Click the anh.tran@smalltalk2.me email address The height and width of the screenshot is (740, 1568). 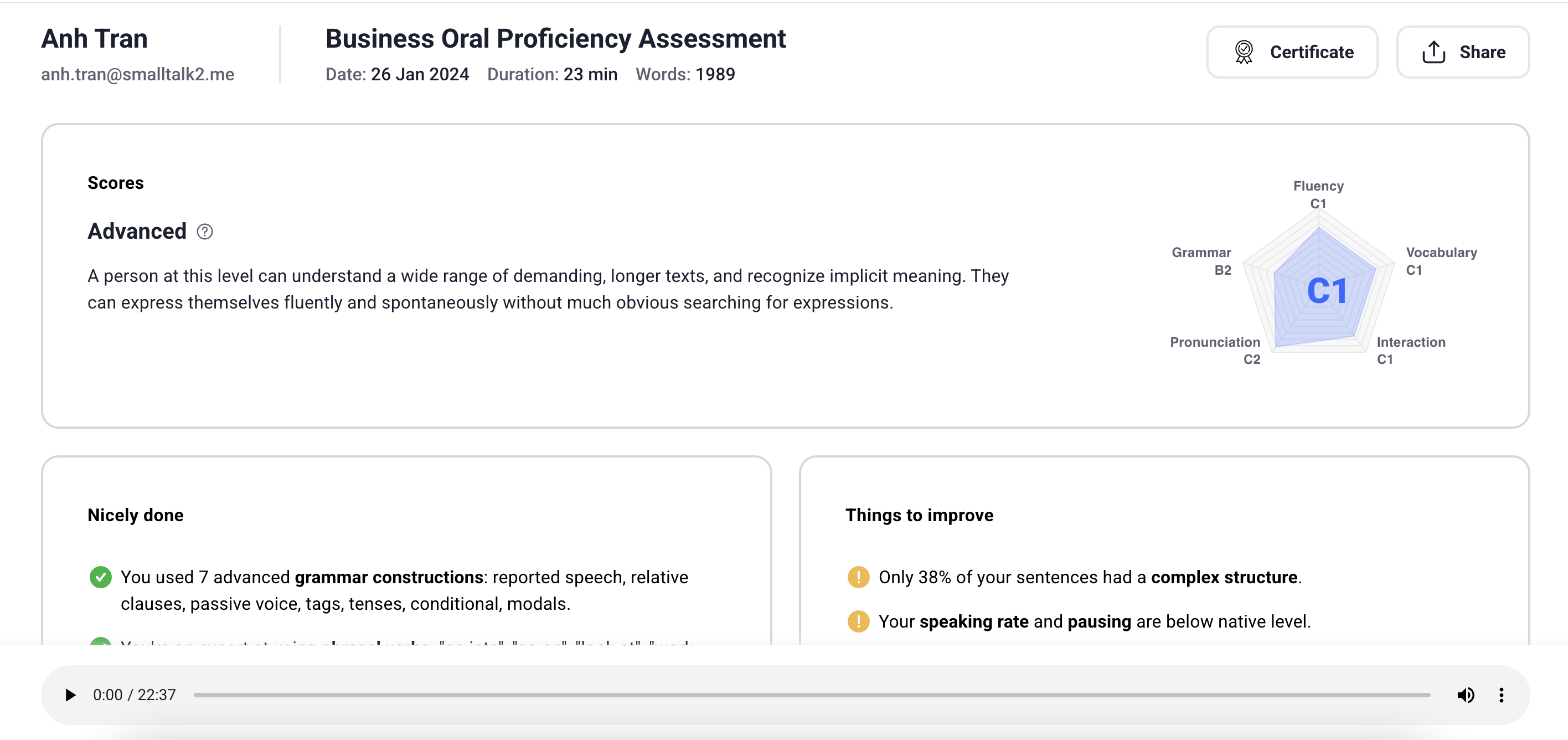[137, 74]
